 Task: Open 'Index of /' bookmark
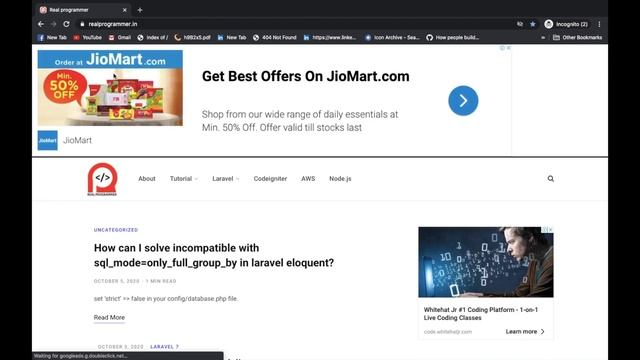[x=153, y=37]
